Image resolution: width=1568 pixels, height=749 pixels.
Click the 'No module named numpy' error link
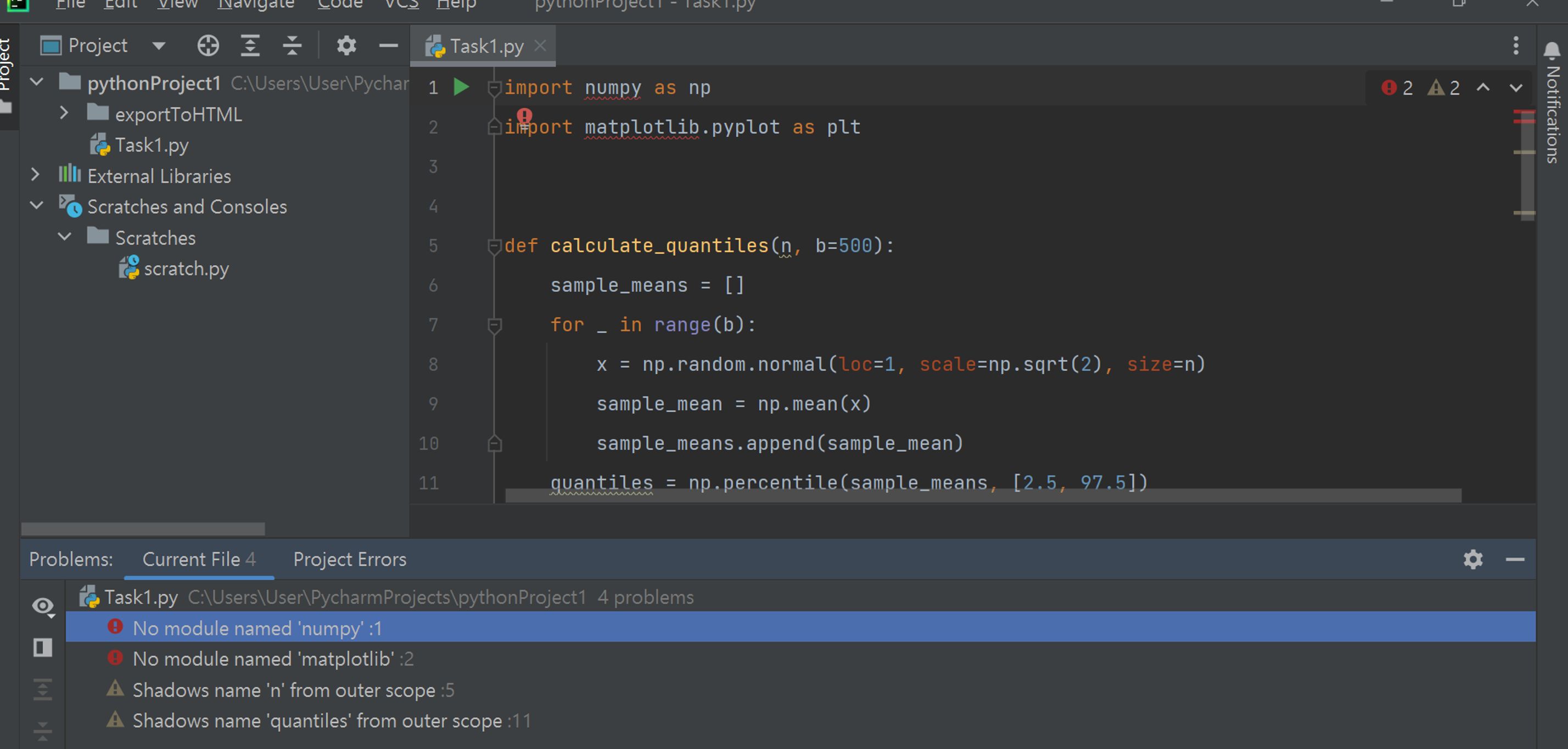[x=258, y=628]
